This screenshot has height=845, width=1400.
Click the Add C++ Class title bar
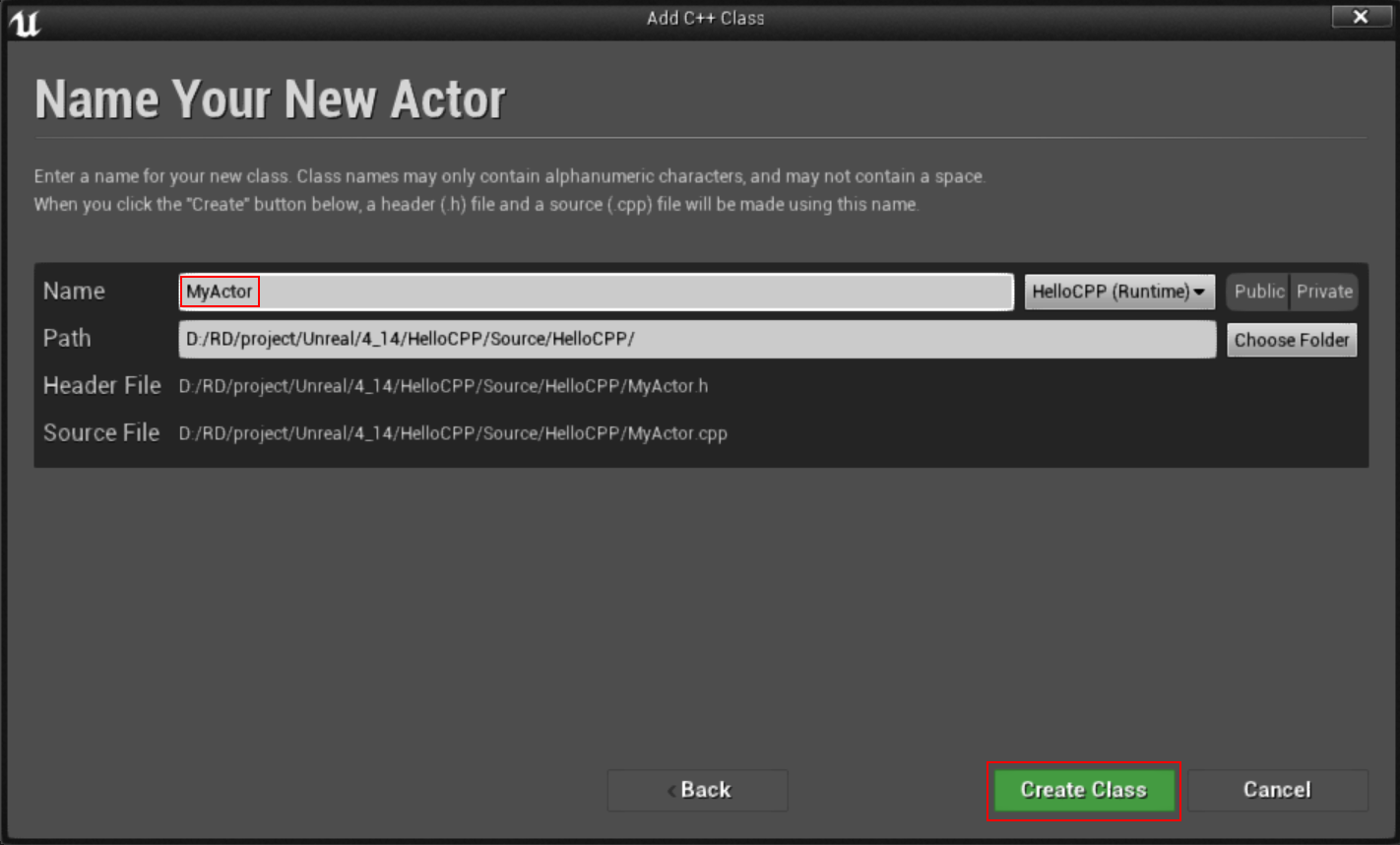(x=705, y=17)
